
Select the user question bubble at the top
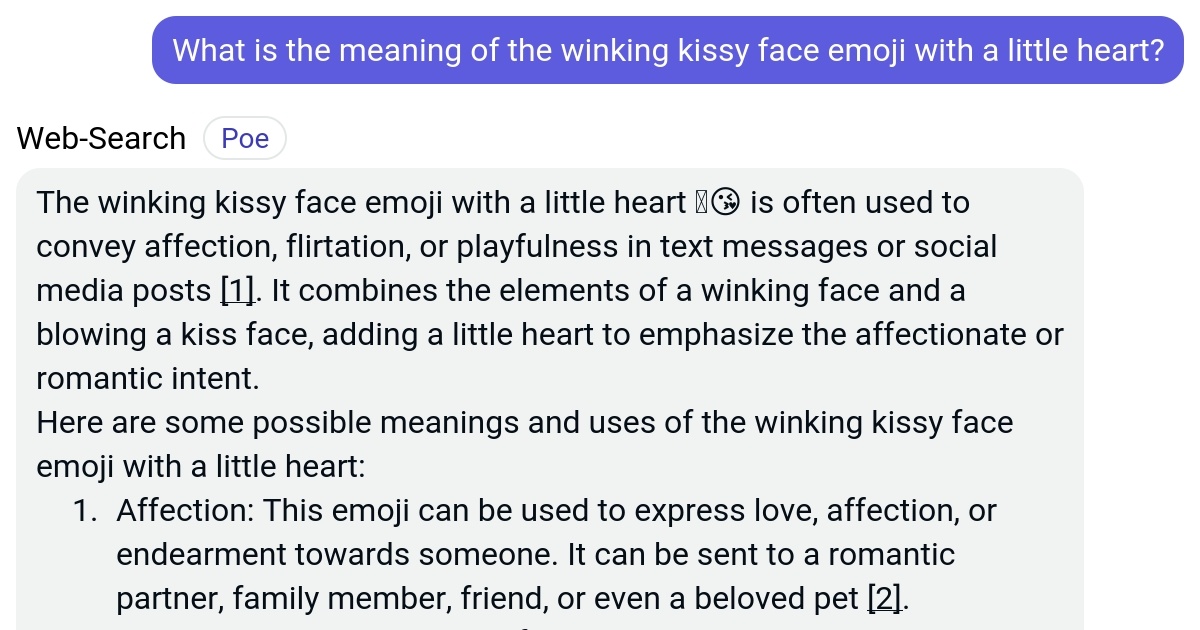[x=668, y=50]
